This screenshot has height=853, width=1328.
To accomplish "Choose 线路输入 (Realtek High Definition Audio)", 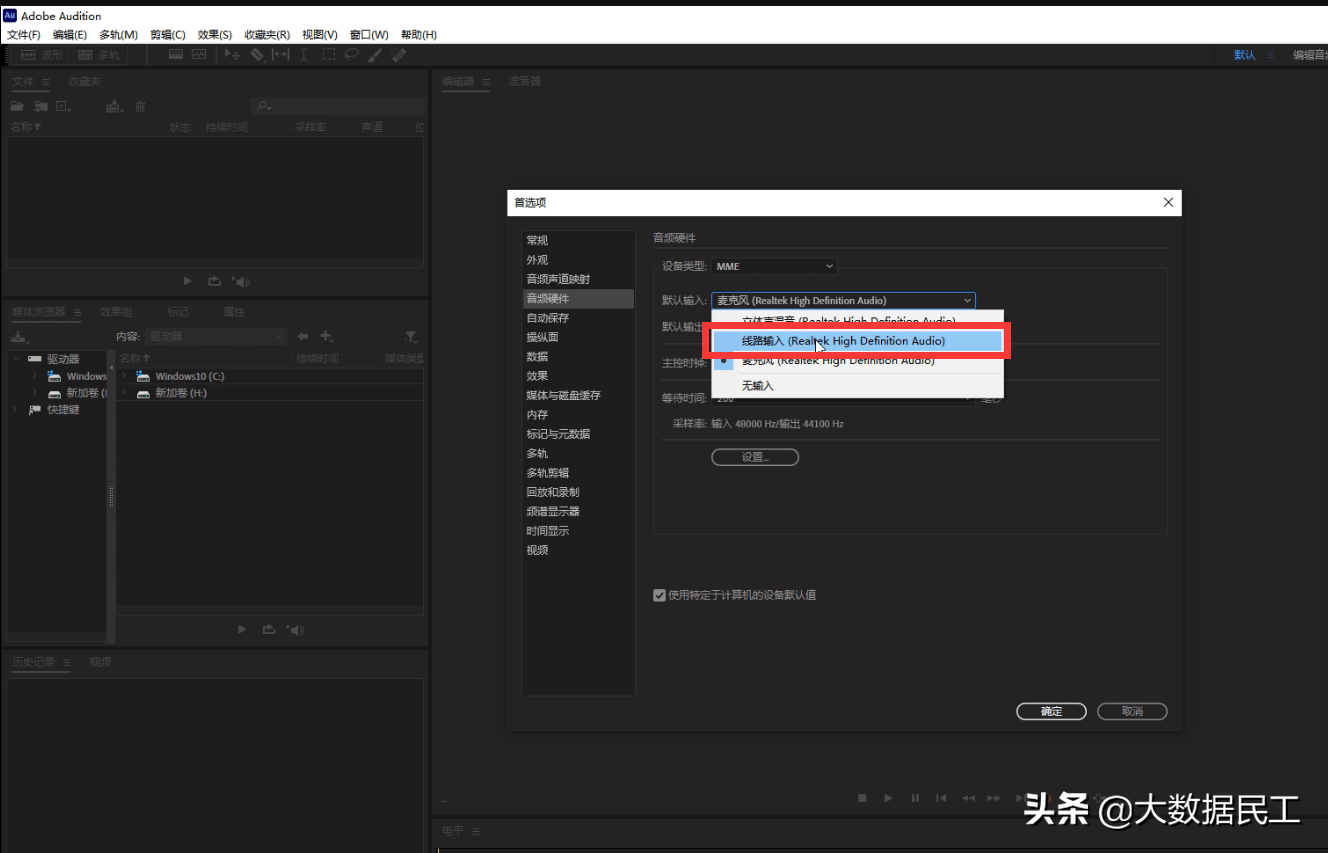I will [857, 341].
